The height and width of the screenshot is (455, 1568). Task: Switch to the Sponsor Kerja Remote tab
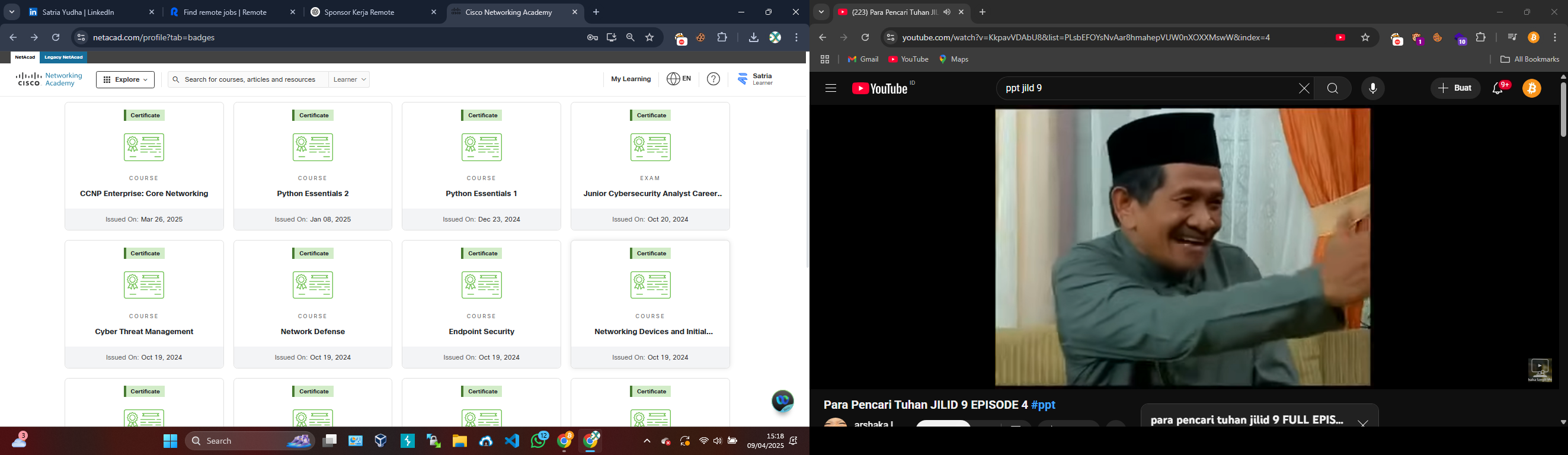[x=373, y=12]
